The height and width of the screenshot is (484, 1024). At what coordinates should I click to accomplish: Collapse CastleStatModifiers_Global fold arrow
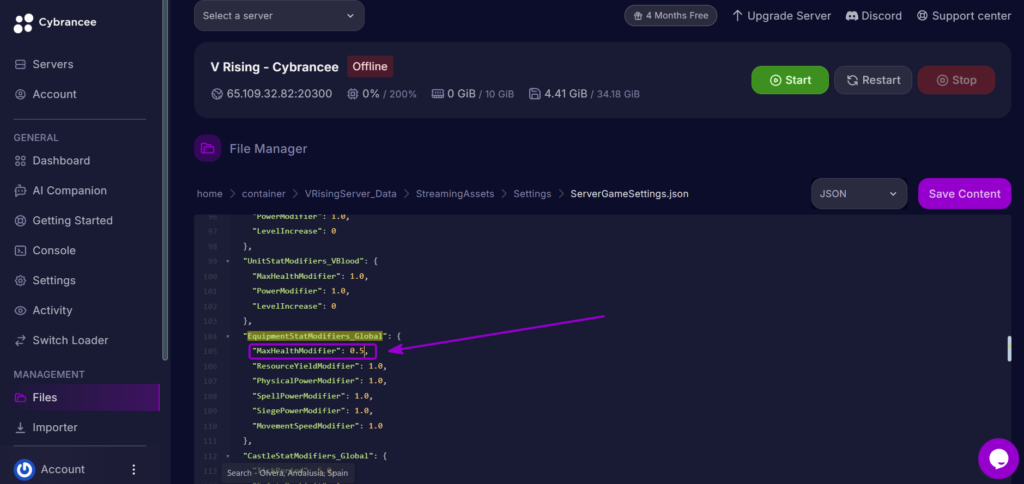[x=227, y=456]
